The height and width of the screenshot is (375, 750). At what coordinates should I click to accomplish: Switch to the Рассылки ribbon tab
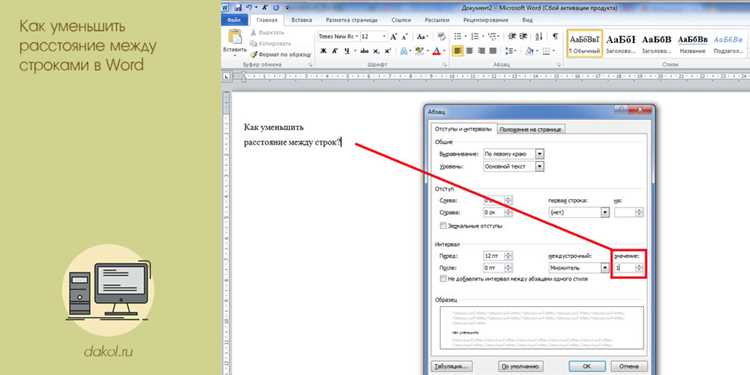pos(437,20)
